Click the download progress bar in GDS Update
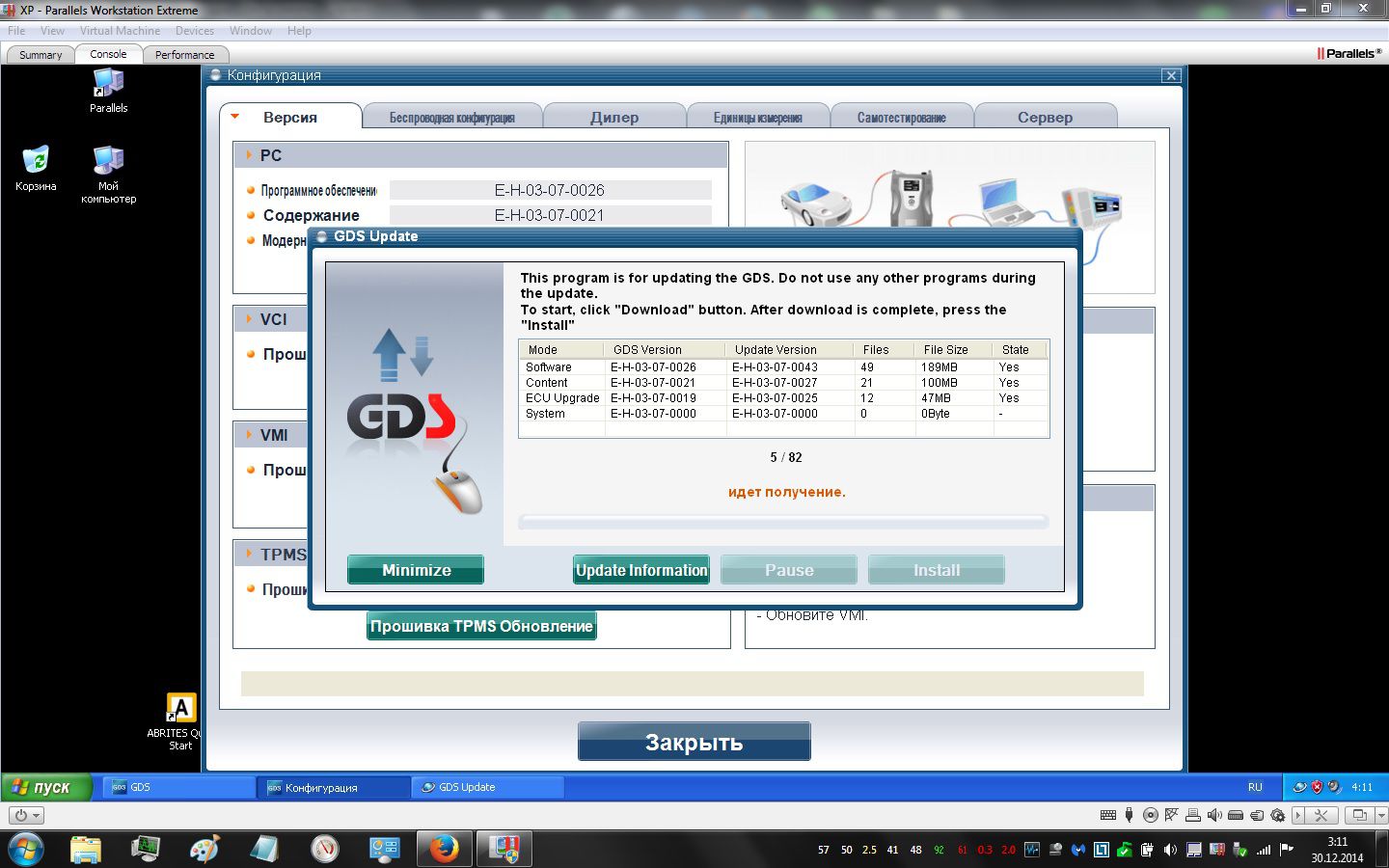Image resolution: width=1389 pixels, height=868 pixels. (783, 522)
